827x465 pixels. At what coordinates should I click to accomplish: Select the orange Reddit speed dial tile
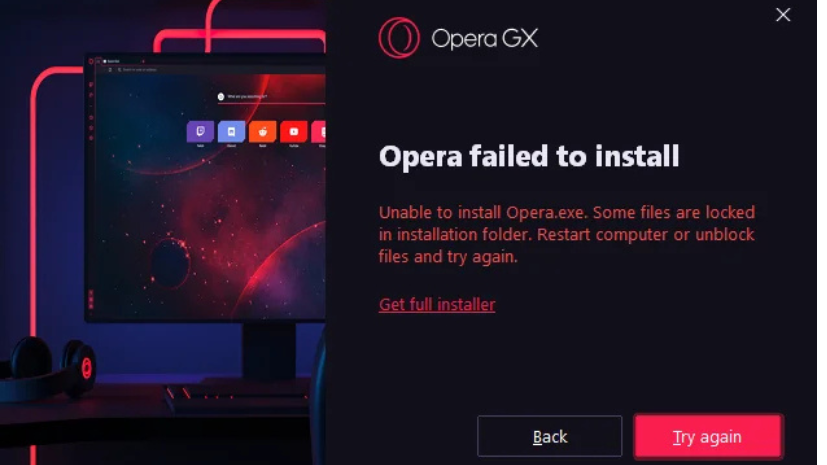point(263,131)
